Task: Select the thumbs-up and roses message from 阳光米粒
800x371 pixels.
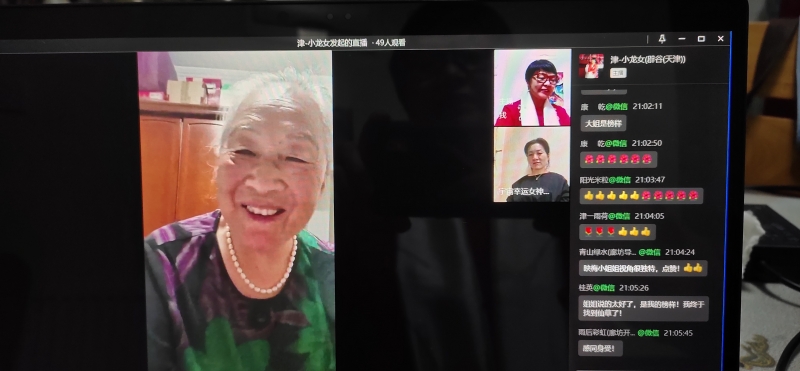Action: (x=641, y=195)
